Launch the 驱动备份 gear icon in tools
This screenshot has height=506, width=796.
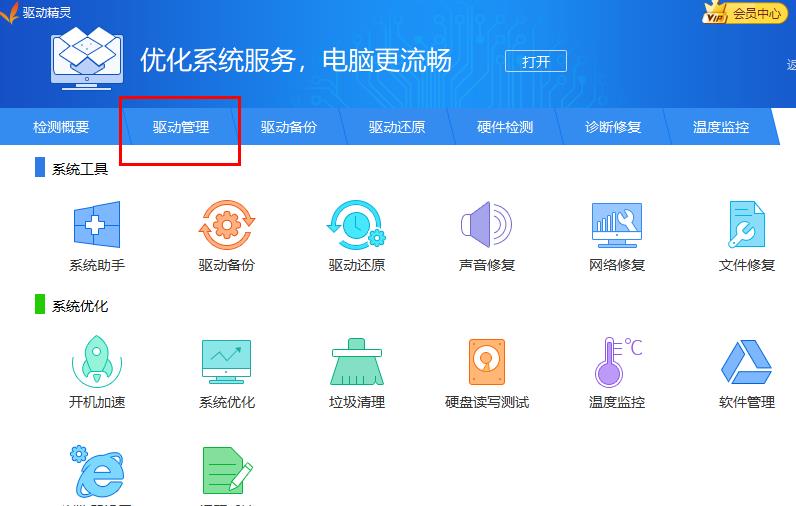click(227, 224)
